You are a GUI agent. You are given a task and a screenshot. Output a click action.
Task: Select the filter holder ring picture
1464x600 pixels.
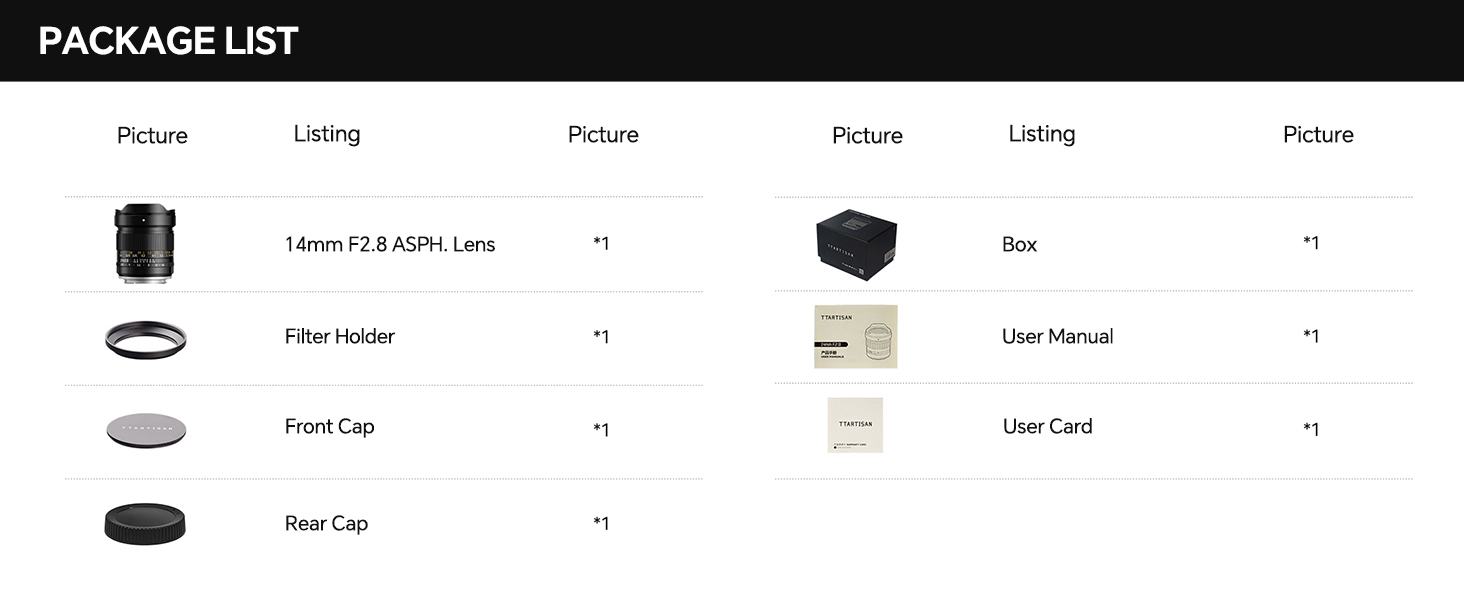[146, 337]
